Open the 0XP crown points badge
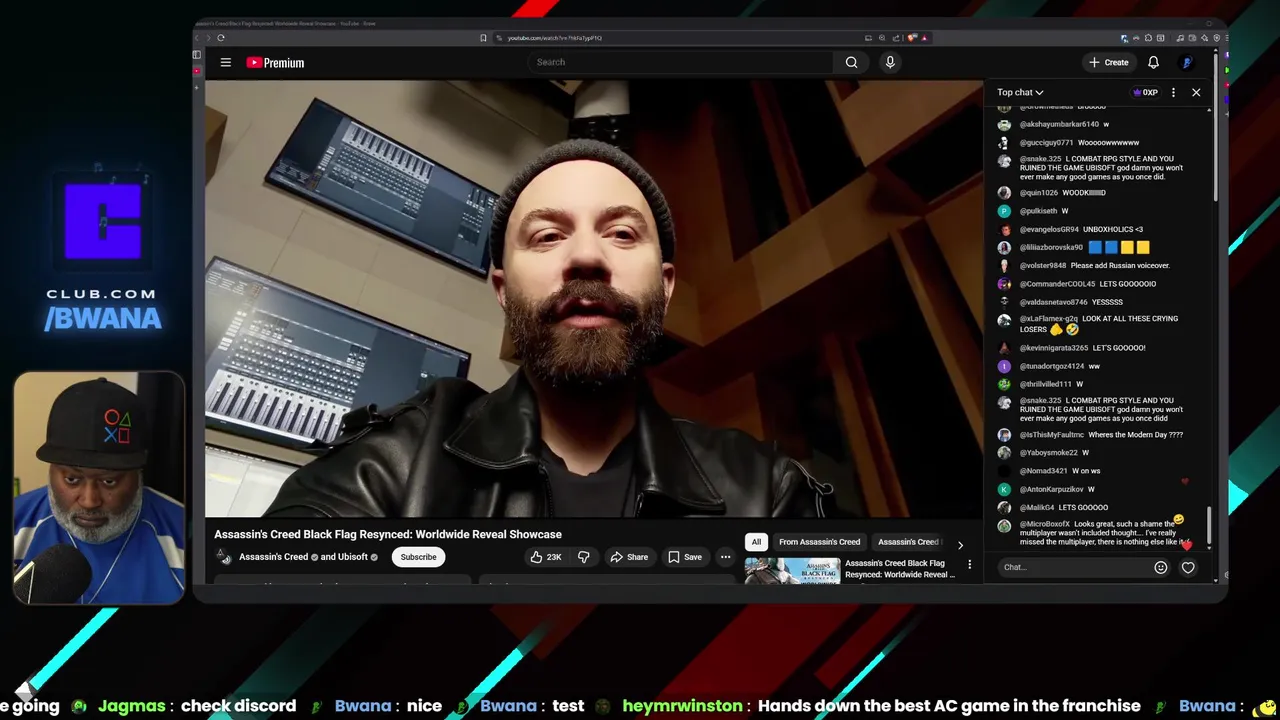The height and width of the screenshot is (720, 1280). (x=1146, y=92)
